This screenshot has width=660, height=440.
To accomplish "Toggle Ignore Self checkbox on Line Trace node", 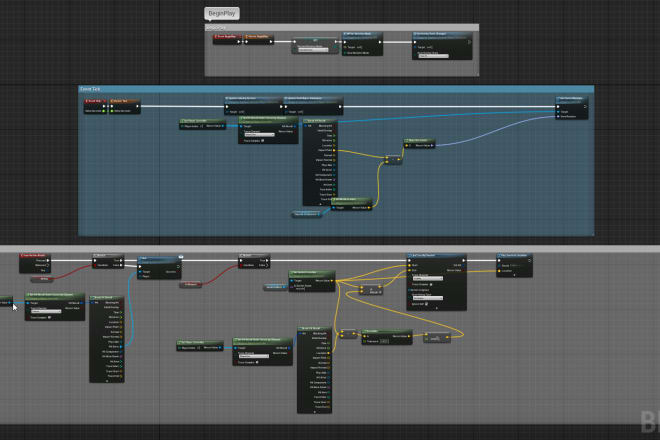I will [x=426, y=304].
